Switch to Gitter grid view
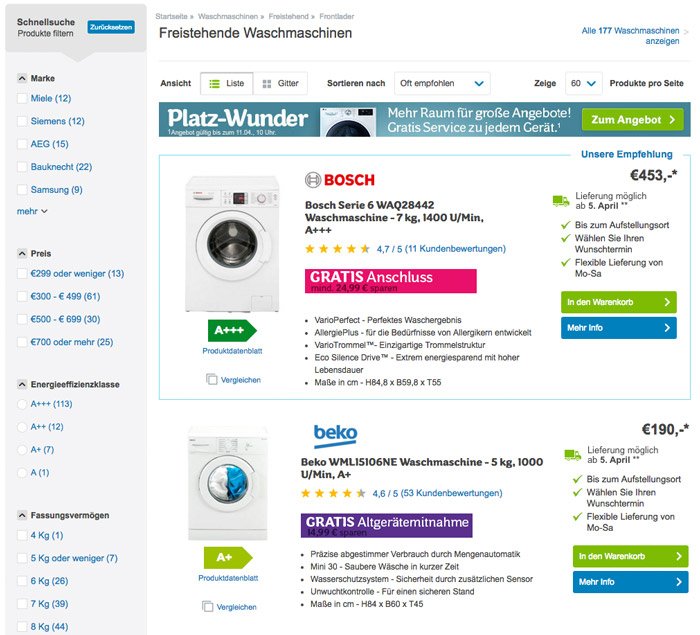Viewport: 700px width, 635px height. tap(280, 83)
